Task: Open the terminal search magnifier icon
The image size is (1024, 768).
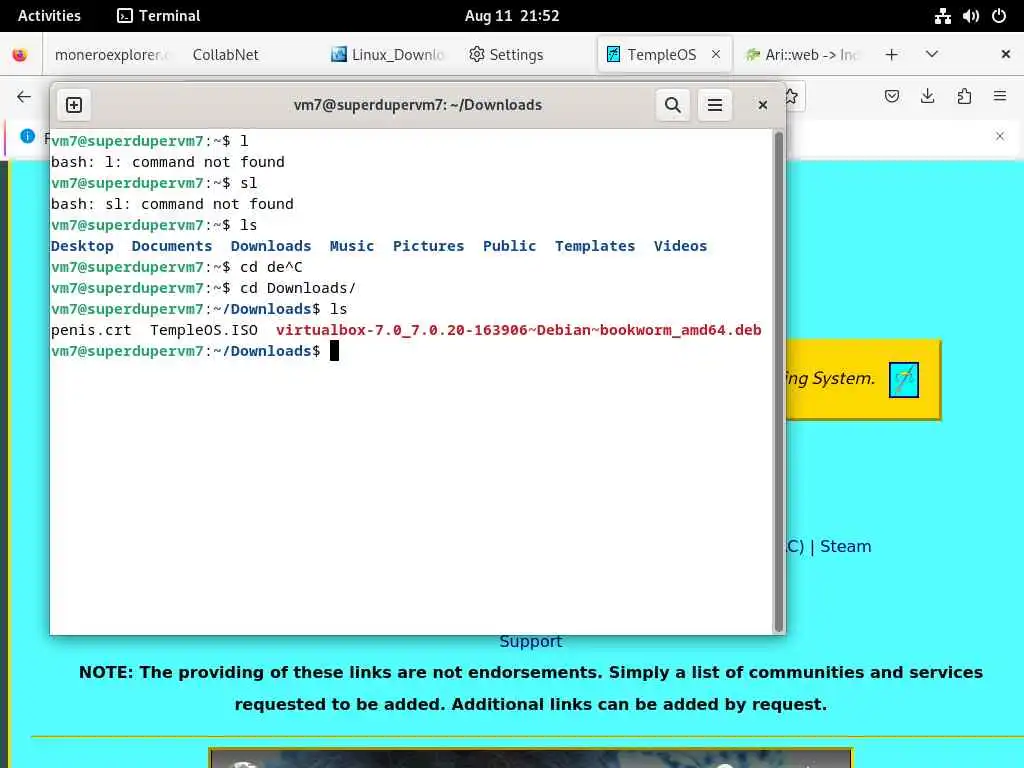Action: click(673, 105)
